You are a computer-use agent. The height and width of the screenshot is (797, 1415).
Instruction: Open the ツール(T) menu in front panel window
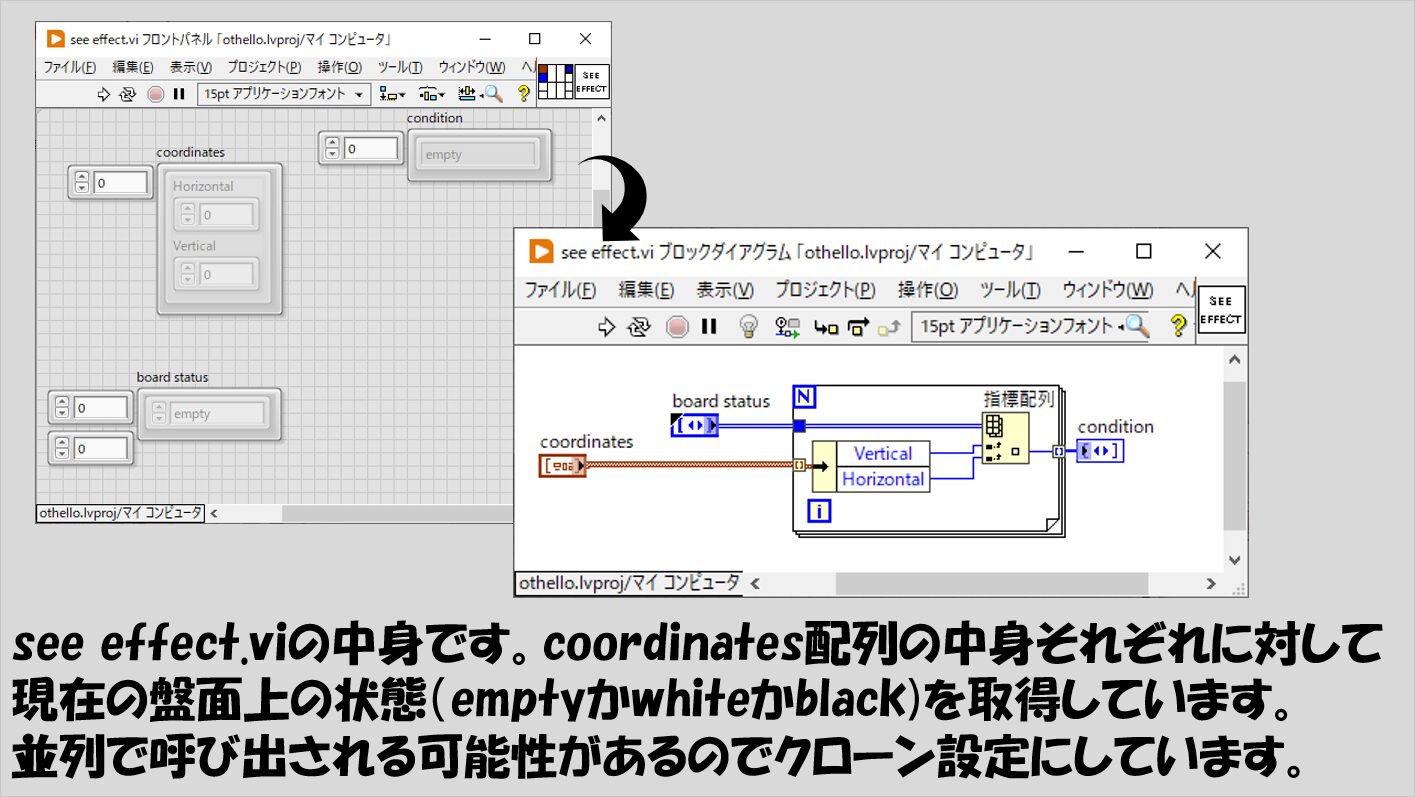pyautogui.click(x=399, y=67)
